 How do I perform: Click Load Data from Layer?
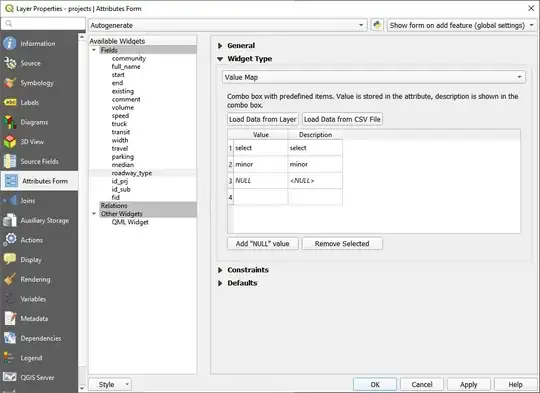(x=263, y=119)
